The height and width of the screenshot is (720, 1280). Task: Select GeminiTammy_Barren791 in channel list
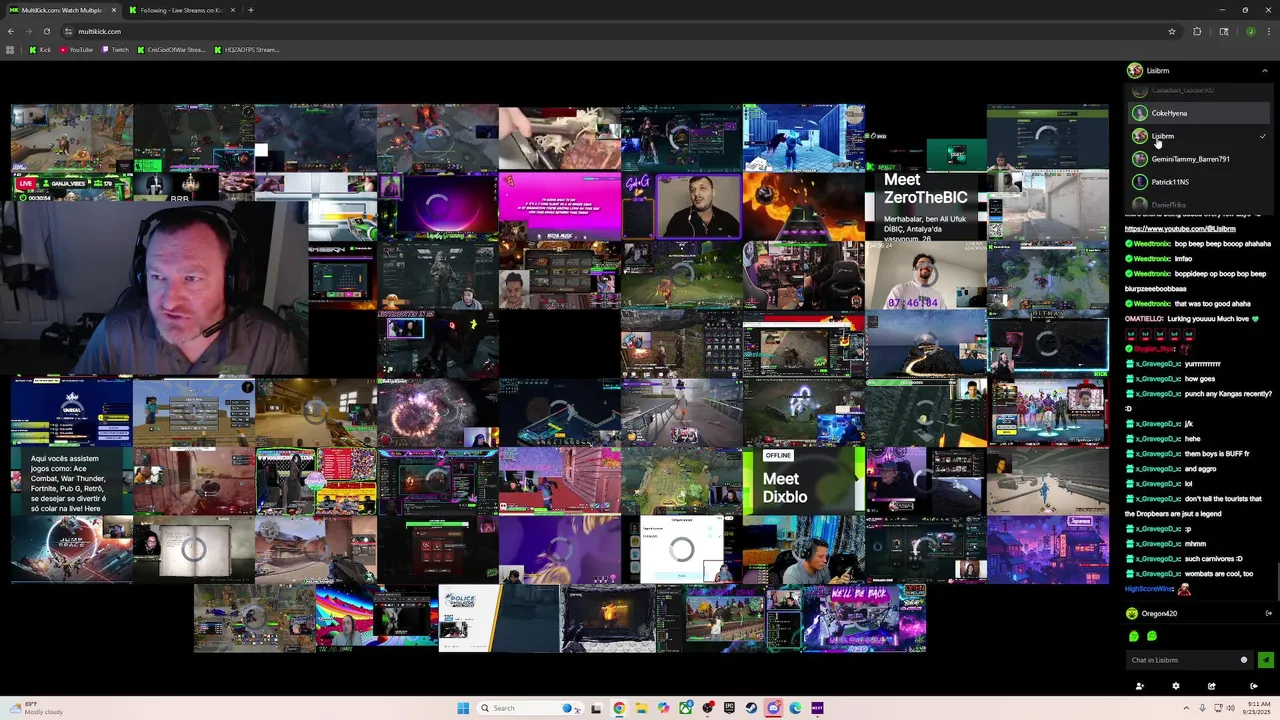click(1198, 159)
